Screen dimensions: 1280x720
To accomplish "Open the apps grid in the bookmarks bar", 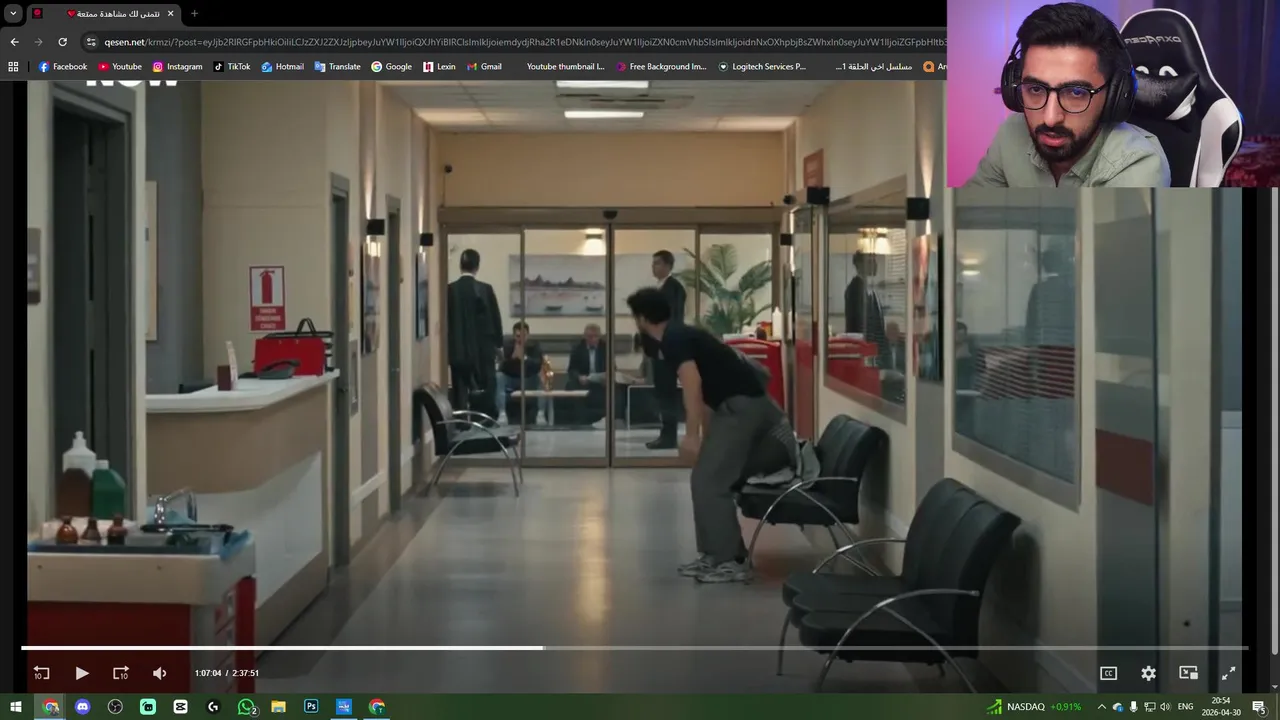I will pyautogui.click(x=13, y=66).
